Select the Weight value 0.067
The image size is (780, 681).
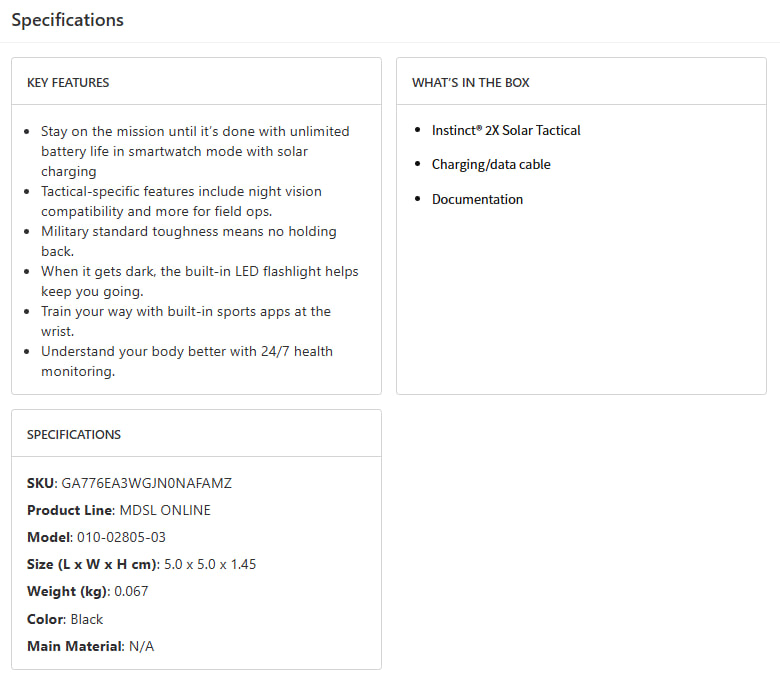(x=131, y=591)
